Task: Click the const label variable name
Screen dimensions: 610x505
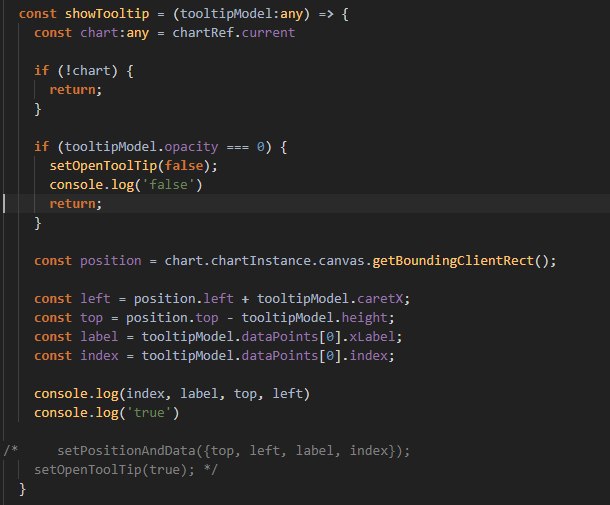Action: coord(99,337)
